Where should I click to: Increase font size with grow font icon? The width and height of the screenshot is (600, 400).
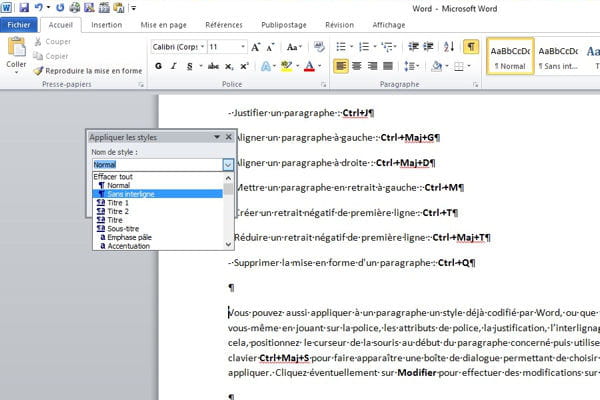[x=256, y=47]
